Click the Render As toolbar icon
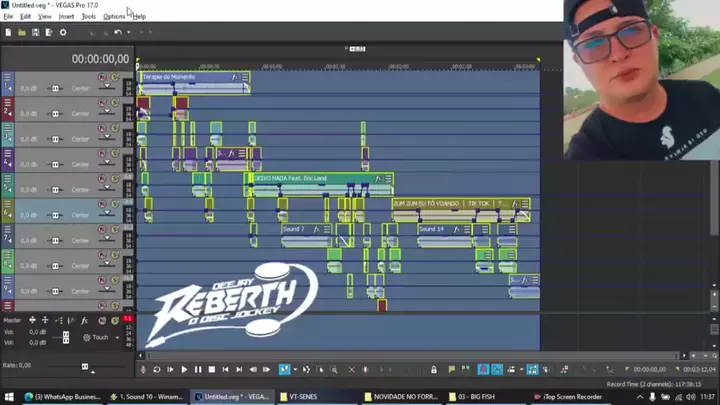The width and height of the screenshot is (720, 405). [49, 33]
